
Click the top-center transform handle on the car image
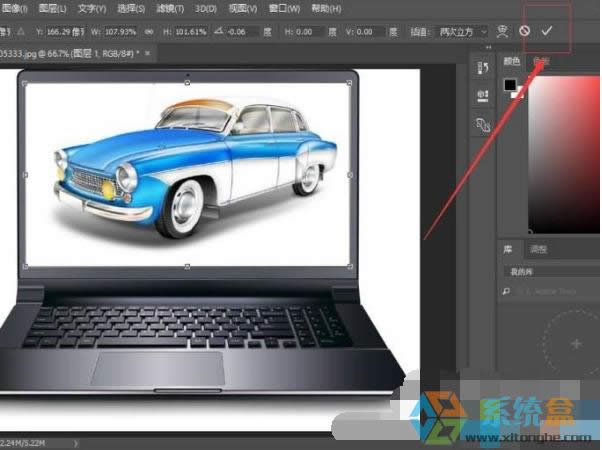click(x=187, y=79)
